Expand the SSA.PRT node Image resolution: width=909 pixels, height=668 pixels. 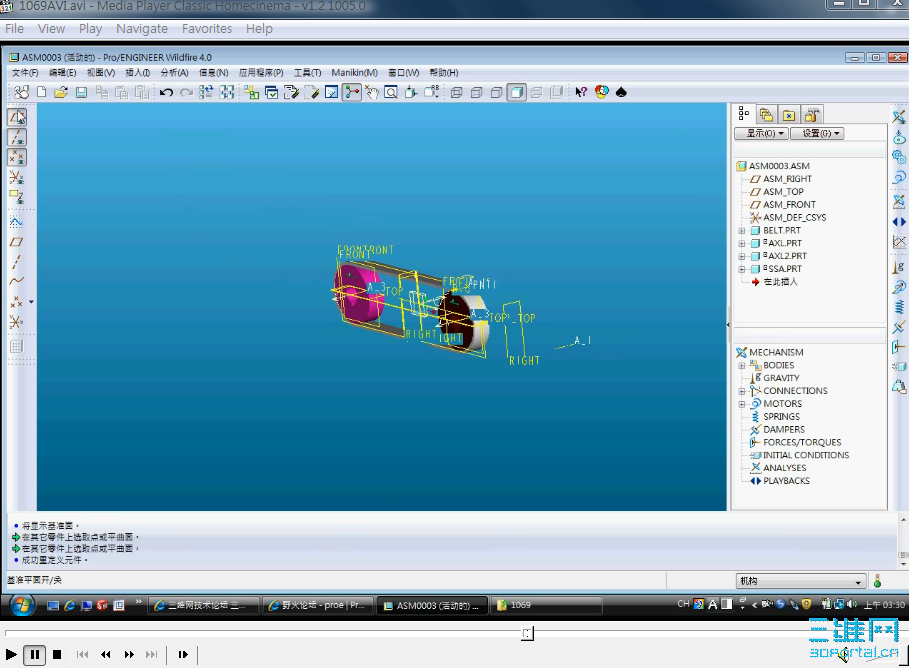(741, 269)
